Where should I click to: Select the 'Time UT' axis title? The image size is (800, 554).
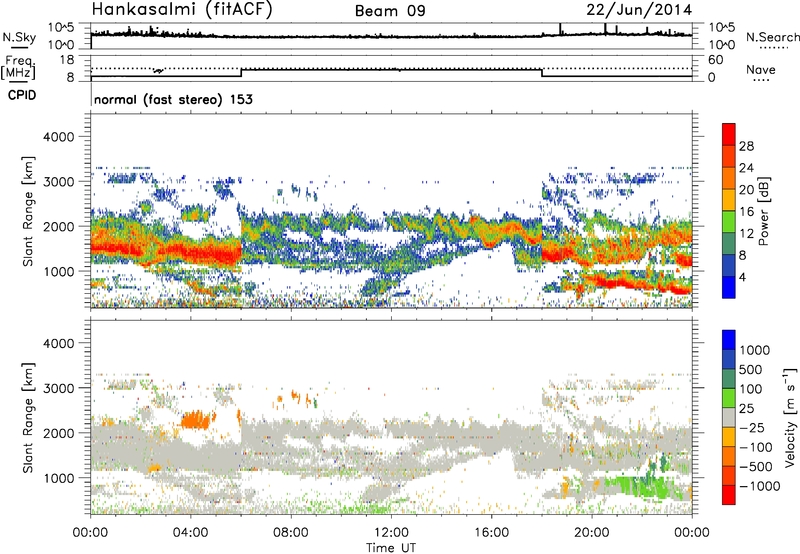(391, 548)
